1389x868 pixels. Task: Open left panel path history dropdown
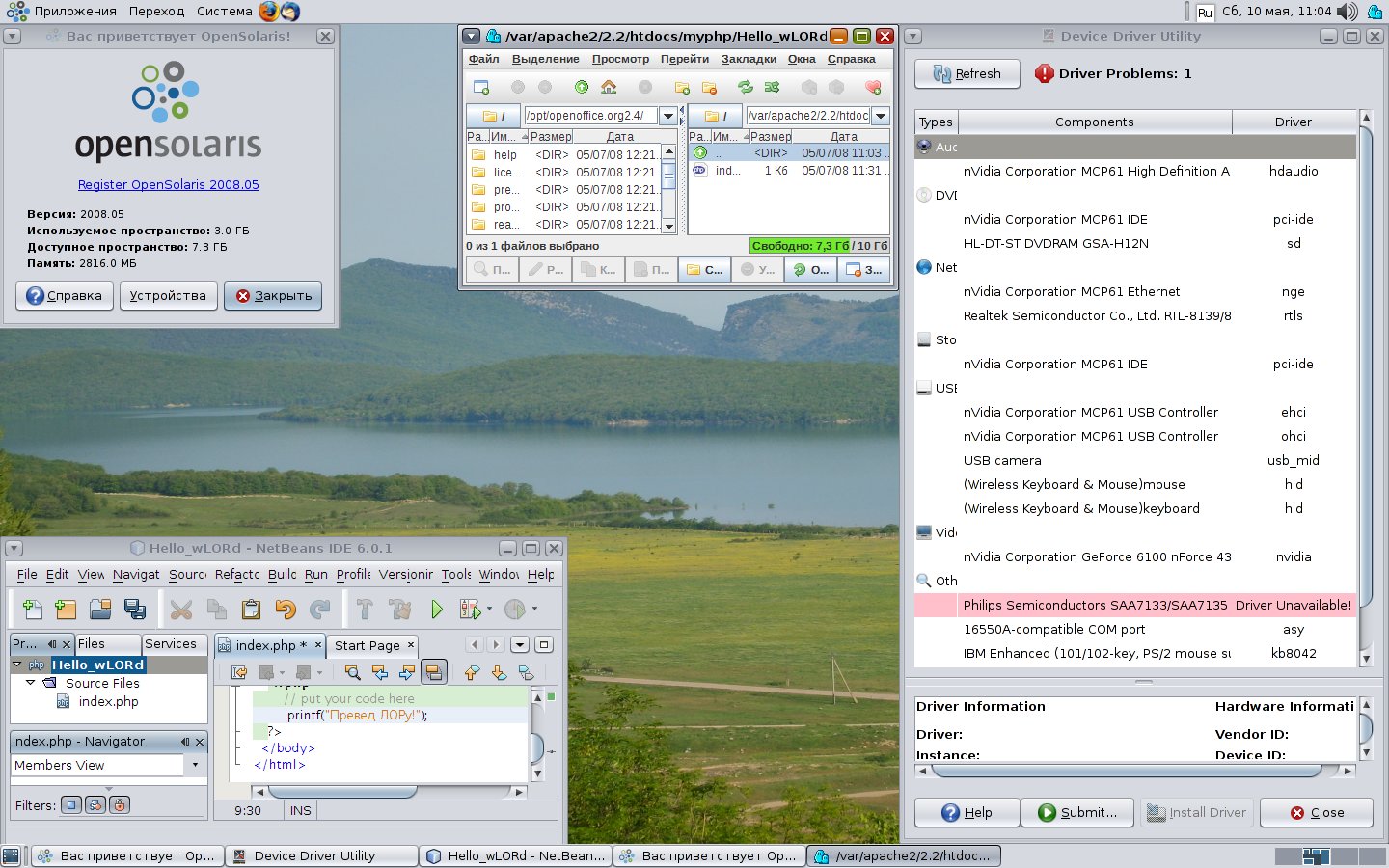668,116
